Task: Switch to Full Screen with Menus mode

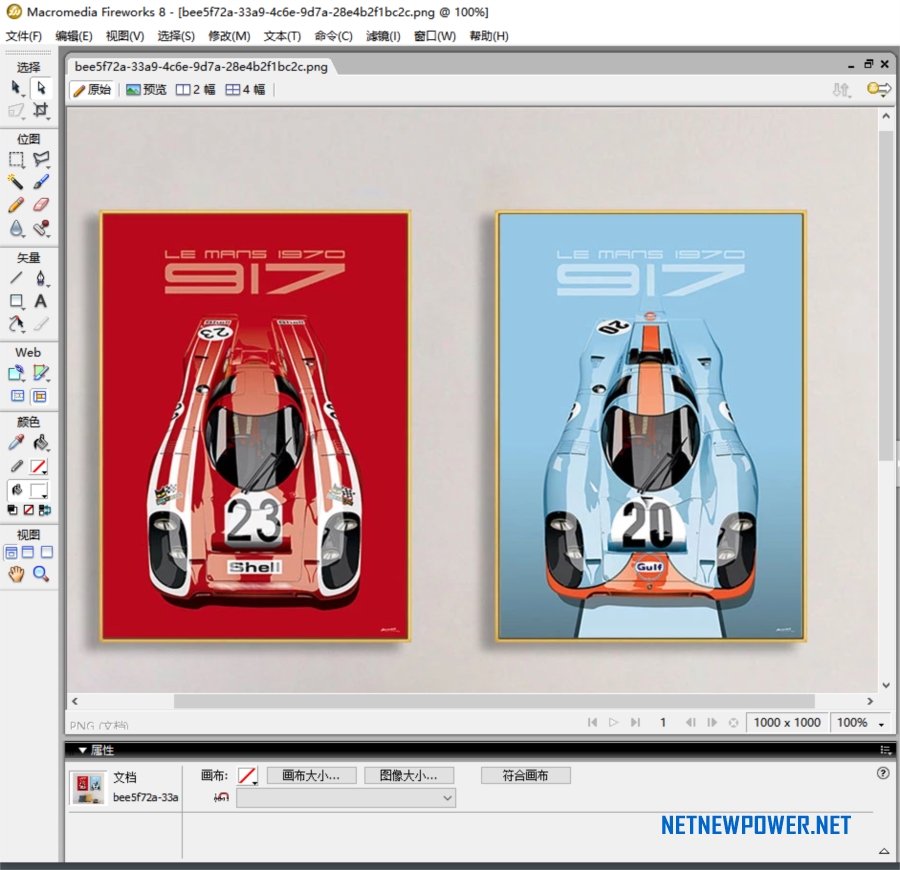Action: coord(28,553)
